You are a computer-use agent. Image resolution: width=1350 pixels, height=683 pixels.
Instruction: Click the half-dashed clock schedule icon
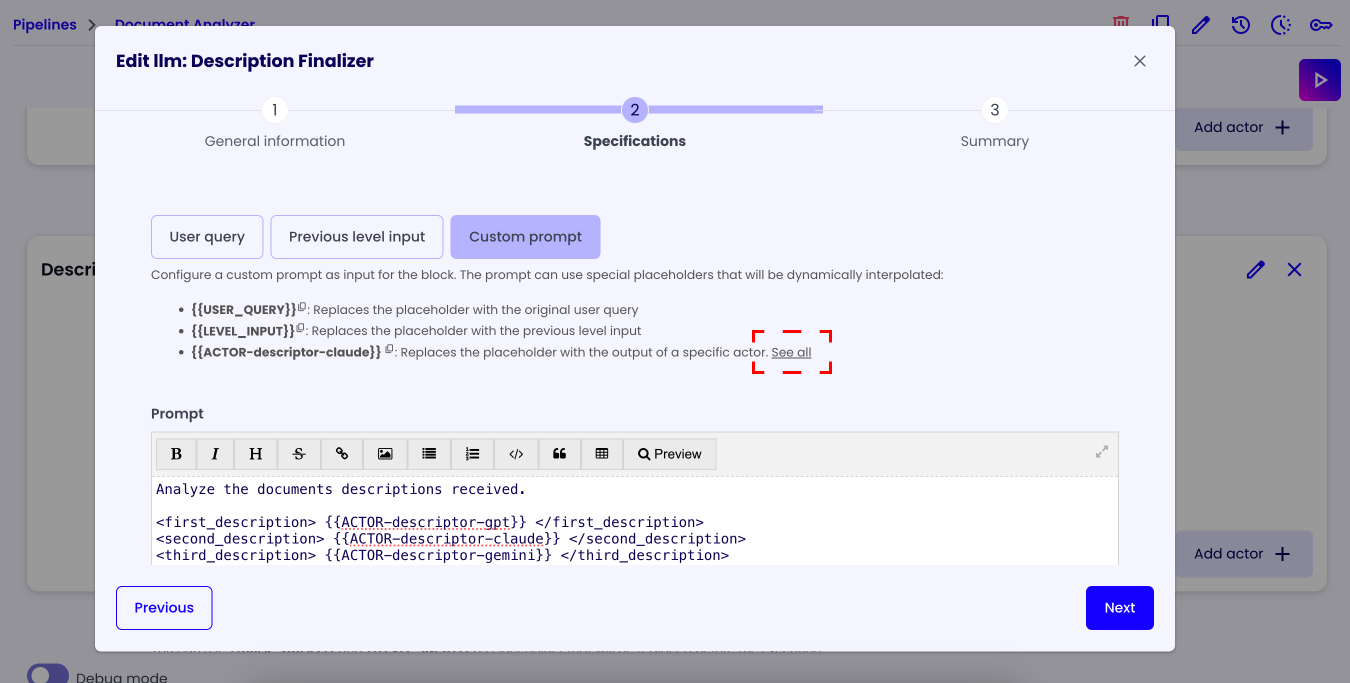tap(1281, 25)
